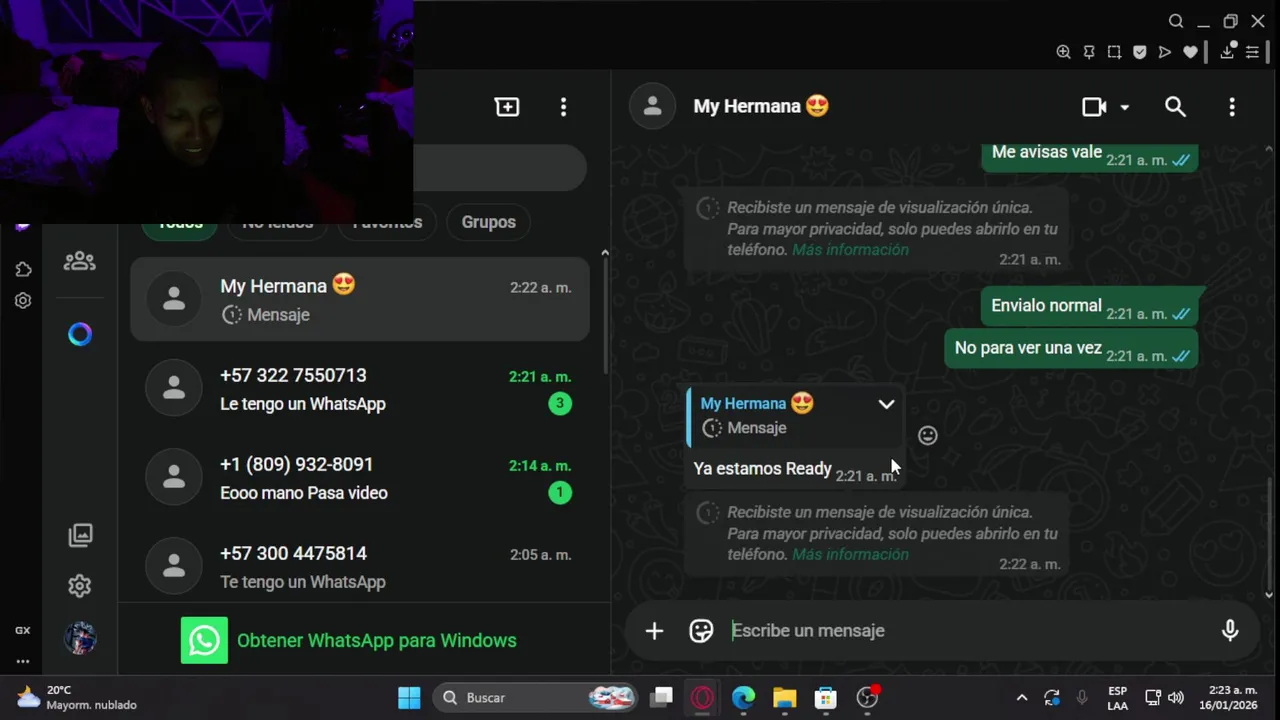Viewport: 1280px width, 720px height.
Task: Open Opera extensions cube icon
Action: [23, 269]
